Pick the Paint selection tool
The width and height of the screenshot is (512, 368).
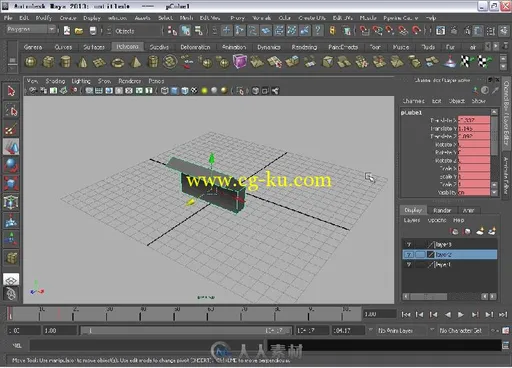point(11,129)
